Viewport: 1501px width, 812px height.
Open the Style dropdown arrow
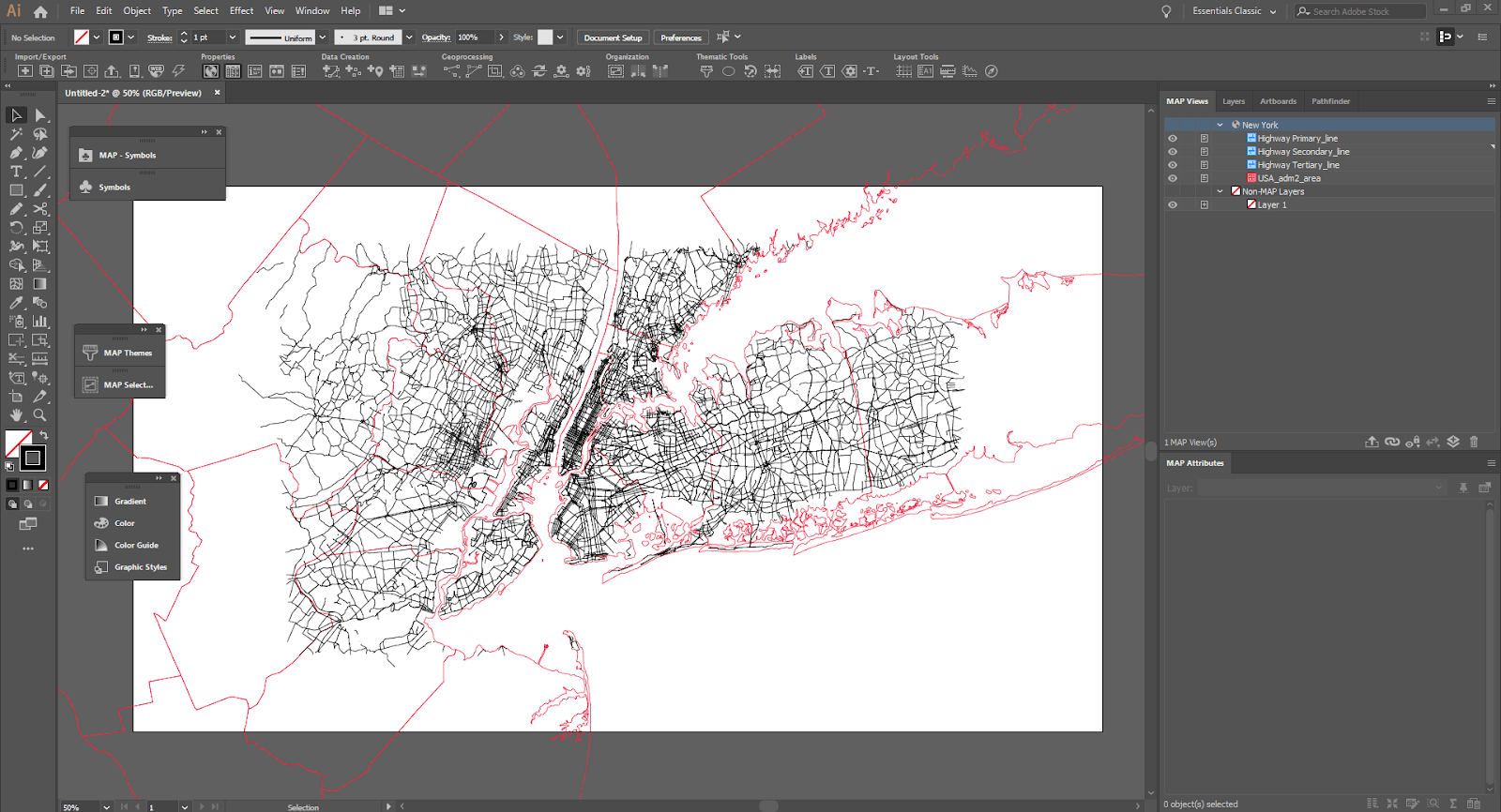coord(560,38)
